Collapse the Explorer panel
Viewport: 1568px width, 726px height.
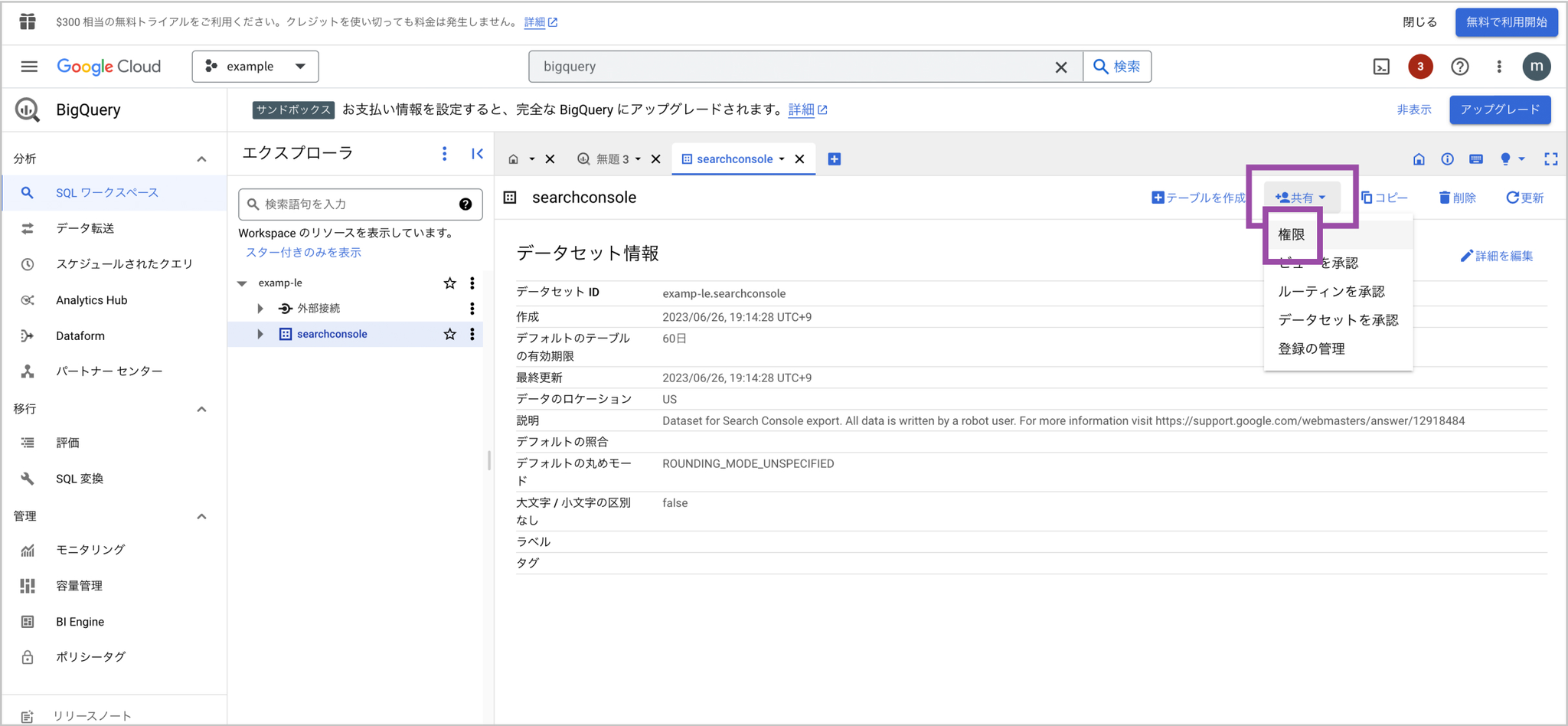477,154
